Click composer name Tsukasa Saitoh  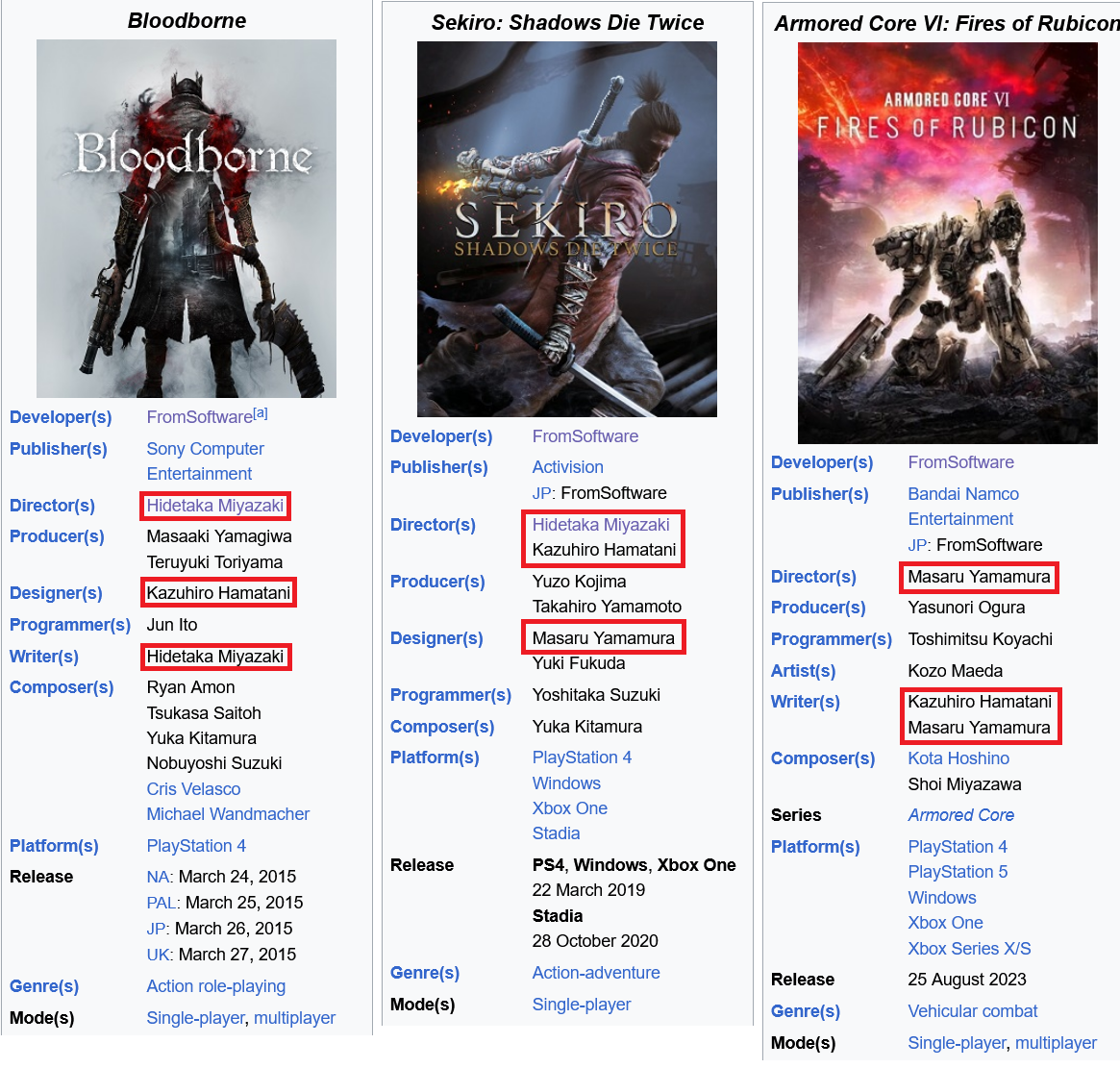point(204,713)
